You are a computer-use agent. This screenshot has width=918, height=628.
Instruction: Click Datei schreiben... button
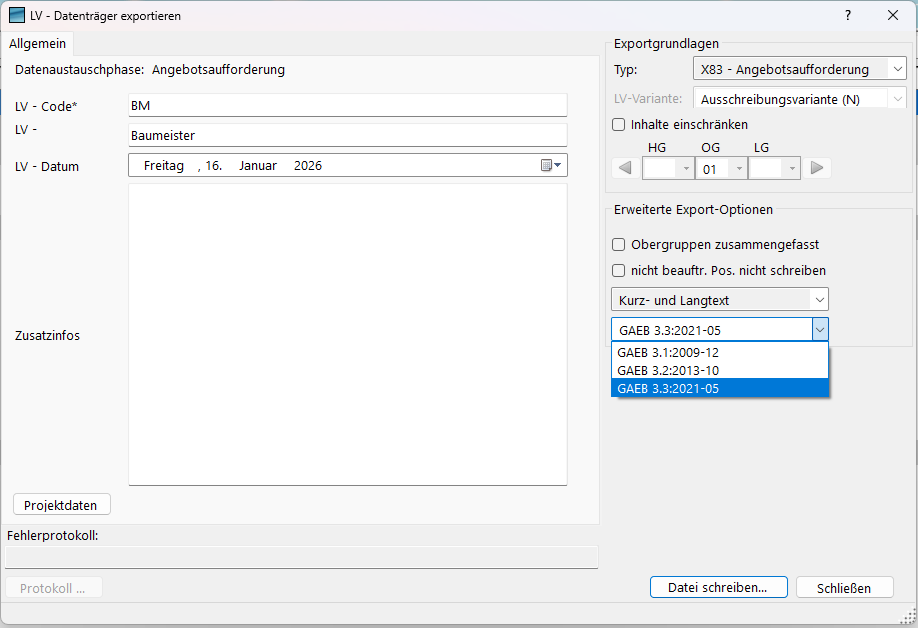tap(718, 588)
